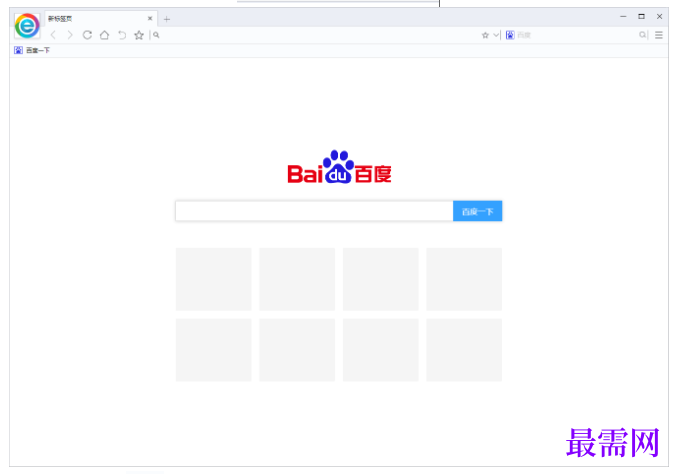Viewport: 678px width, 474px height.
Task: Go back to the previous page
Action: coord(53,35)
